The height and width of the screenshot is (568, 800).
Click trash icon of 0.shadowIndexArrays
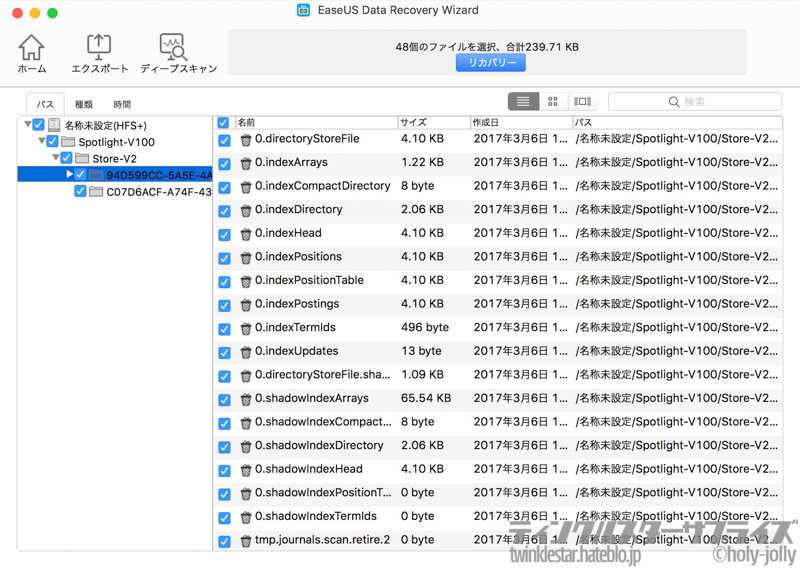[x=246, y=399]
